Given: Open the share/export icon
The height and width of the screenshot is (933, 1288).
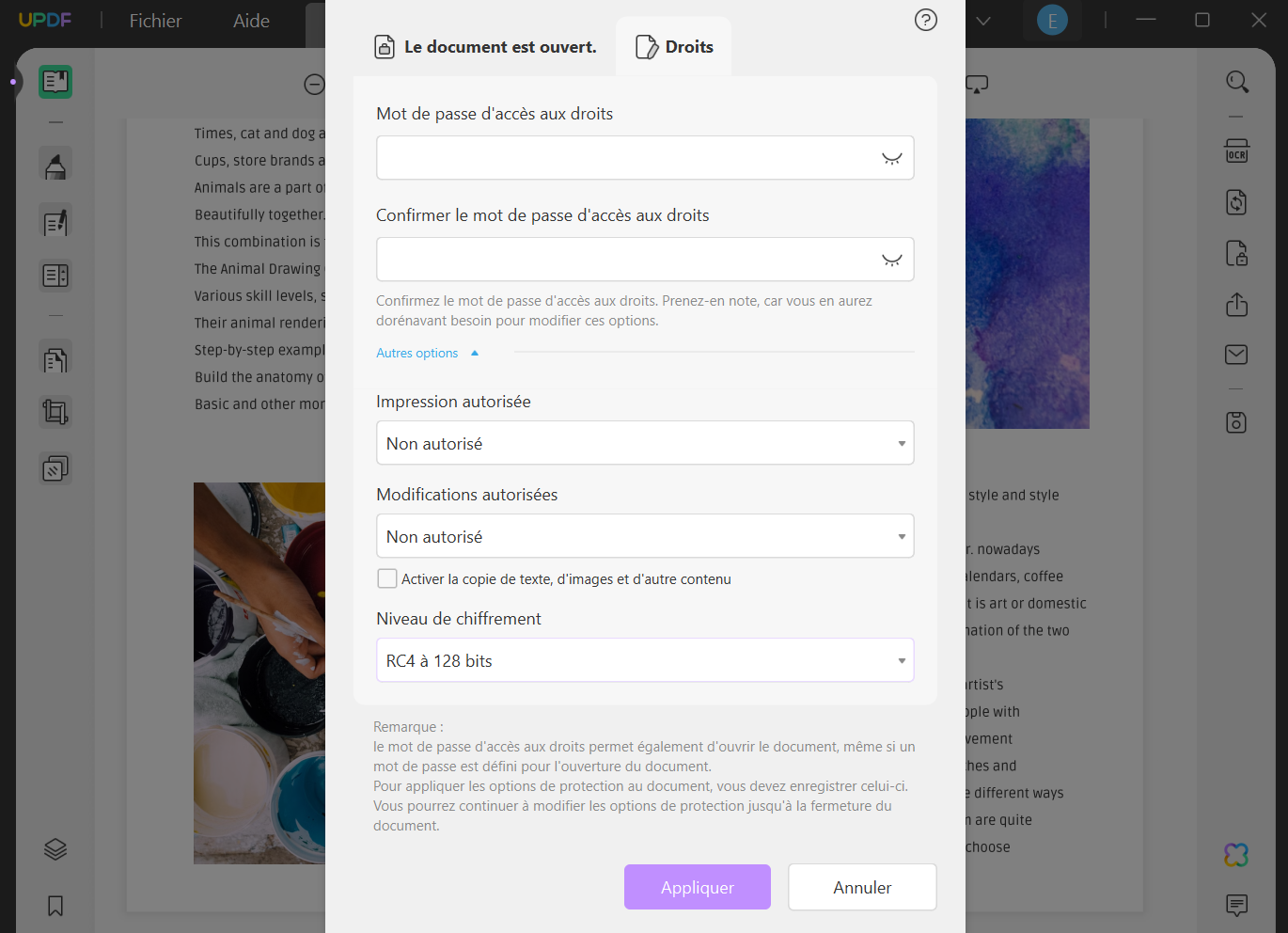Looking at the screenshot, I should tap(1236, 305).
